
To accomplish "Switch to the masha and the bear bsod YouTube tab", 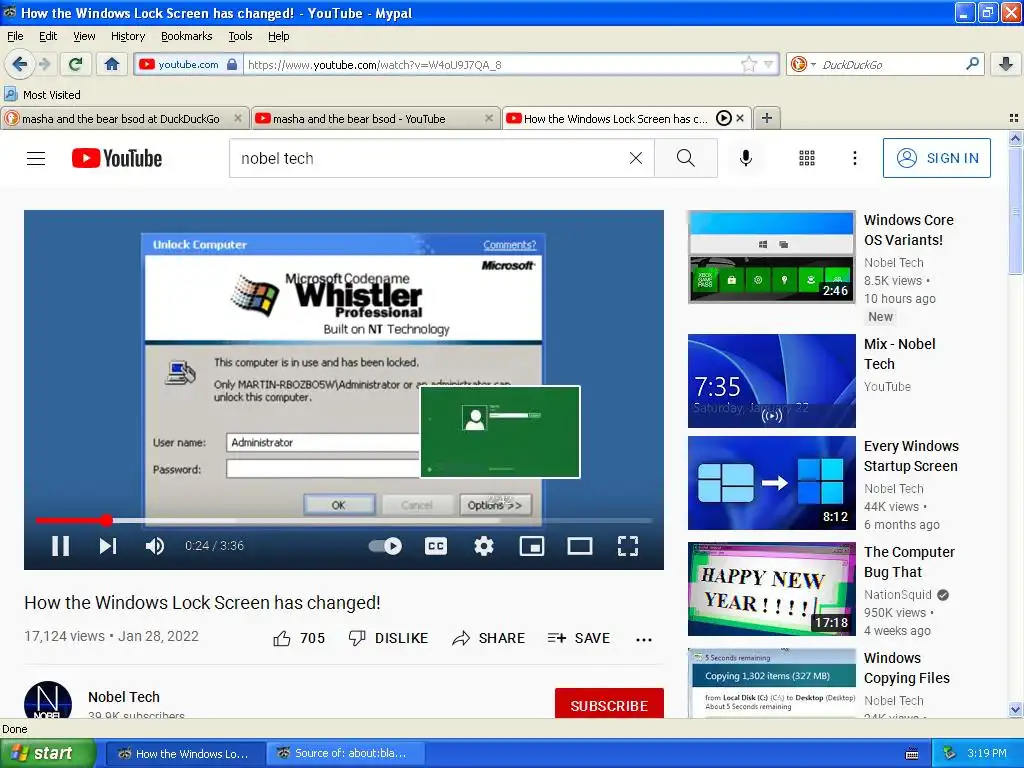I will tap(359, 118).
